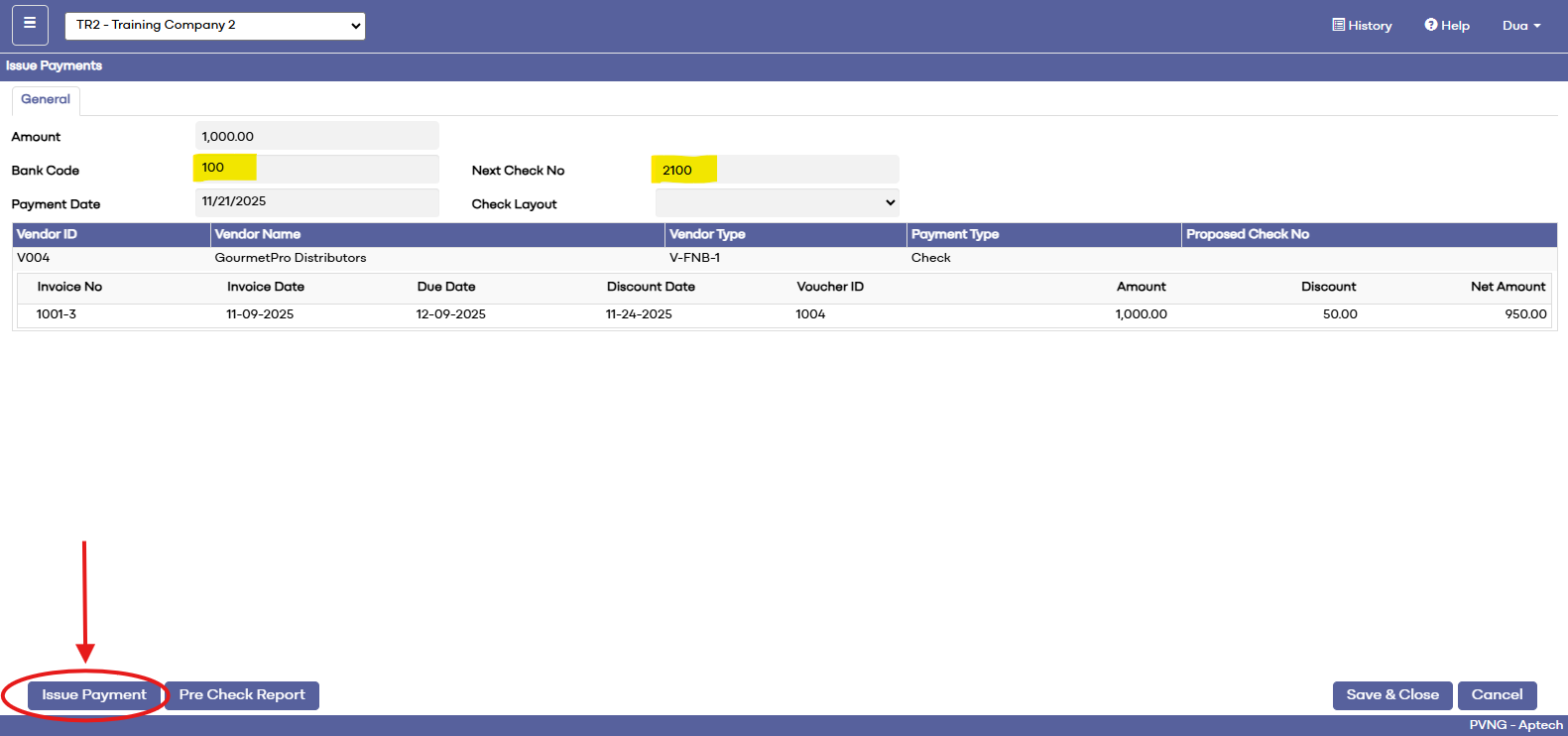
Task: Expand the TR2 - Training Company 2 dropdown
Action: [x=215, y=26]
